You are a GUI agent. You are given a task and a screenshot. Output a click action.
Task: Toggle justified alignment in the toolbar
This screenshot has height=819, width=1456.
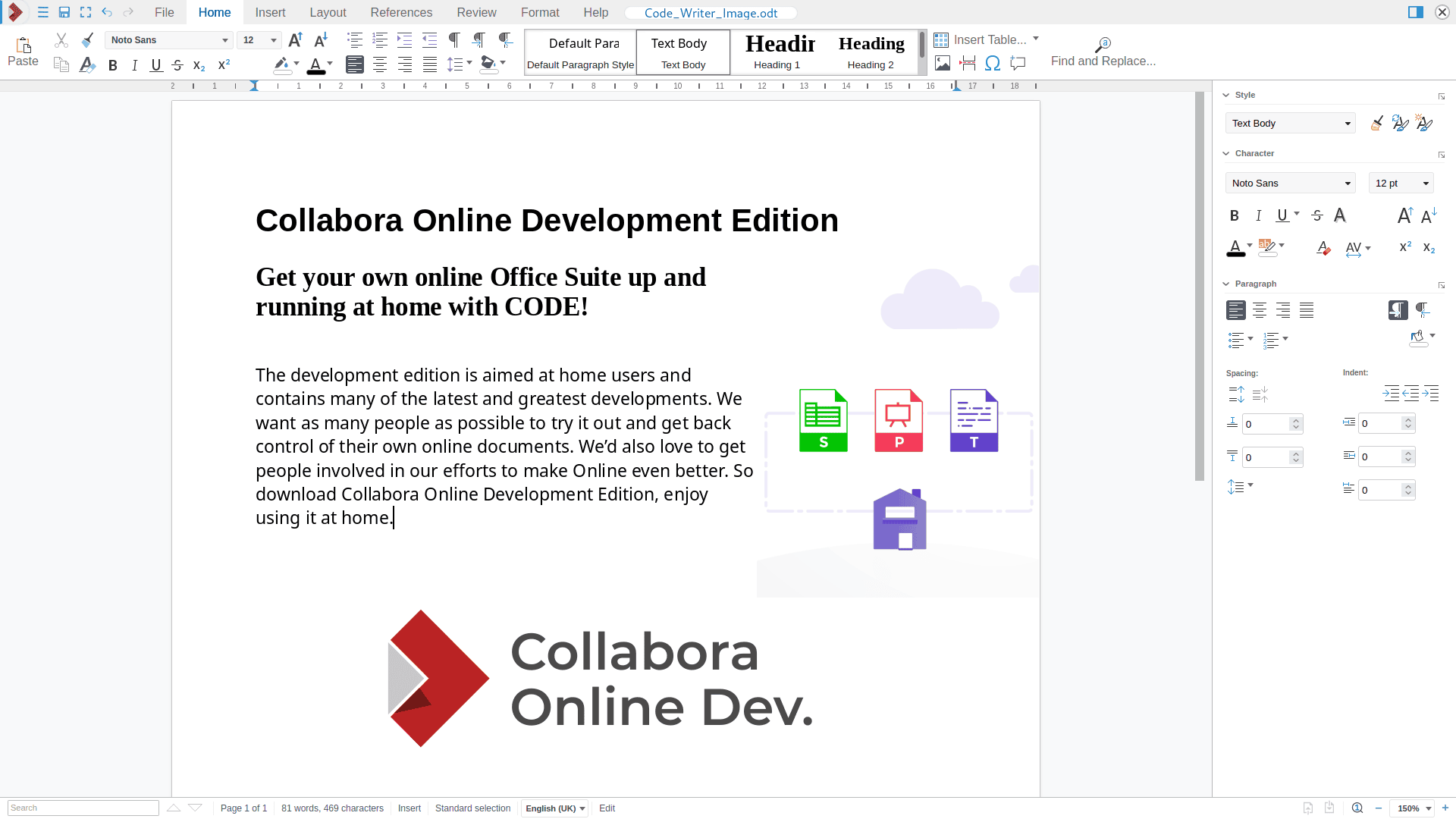click(x=430, y=64)
